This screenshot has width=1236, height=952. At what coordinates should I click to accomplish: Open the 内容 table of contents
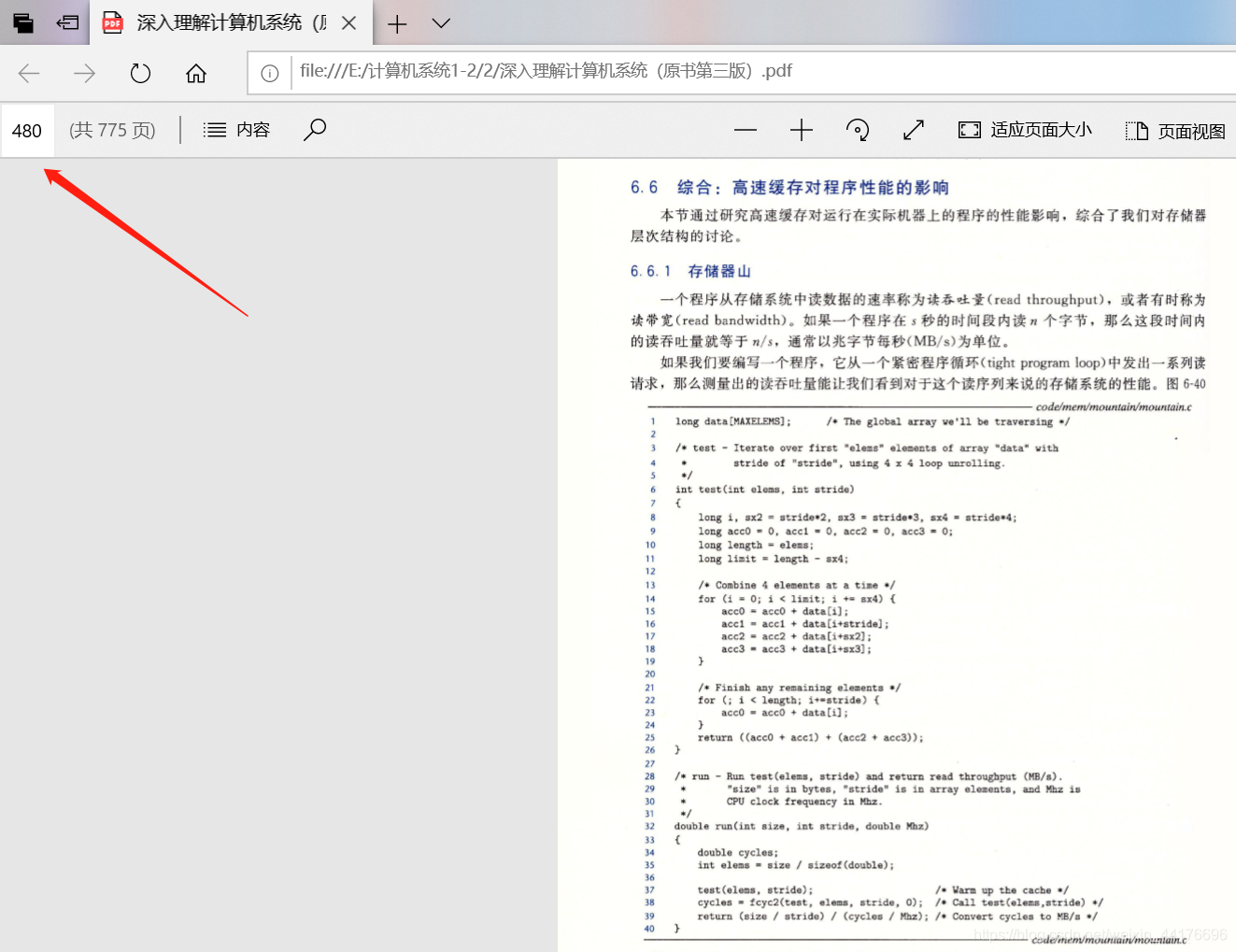(237, 130)
